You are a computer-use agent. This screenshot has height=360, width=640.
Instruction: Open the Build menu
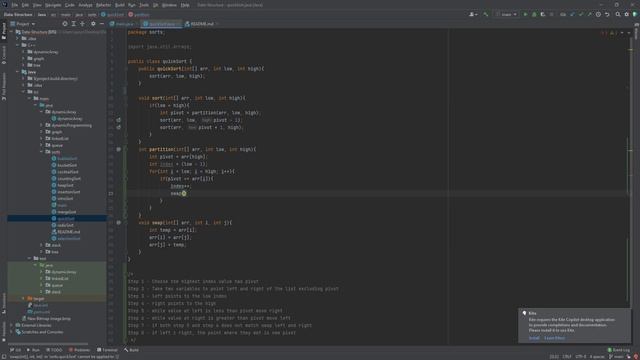click(x=120, y=5)
